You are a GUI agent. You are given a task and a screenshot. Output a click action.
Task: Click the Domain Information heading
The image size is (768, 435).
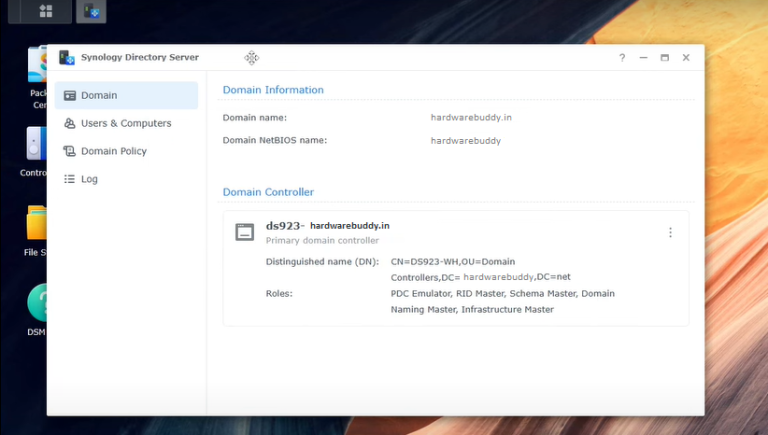(273, 90)
